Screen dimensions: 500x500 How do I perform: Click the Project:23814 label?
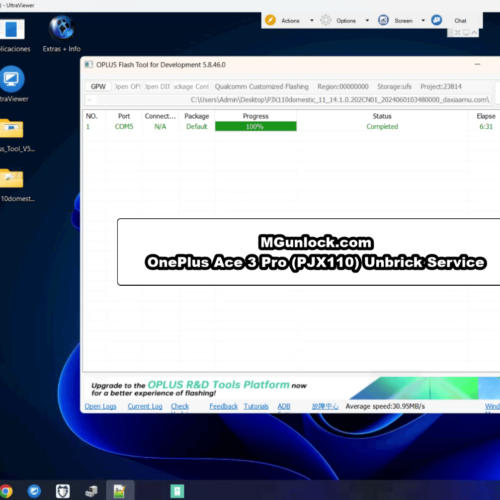pyautogui.click(x=441, y=87)
